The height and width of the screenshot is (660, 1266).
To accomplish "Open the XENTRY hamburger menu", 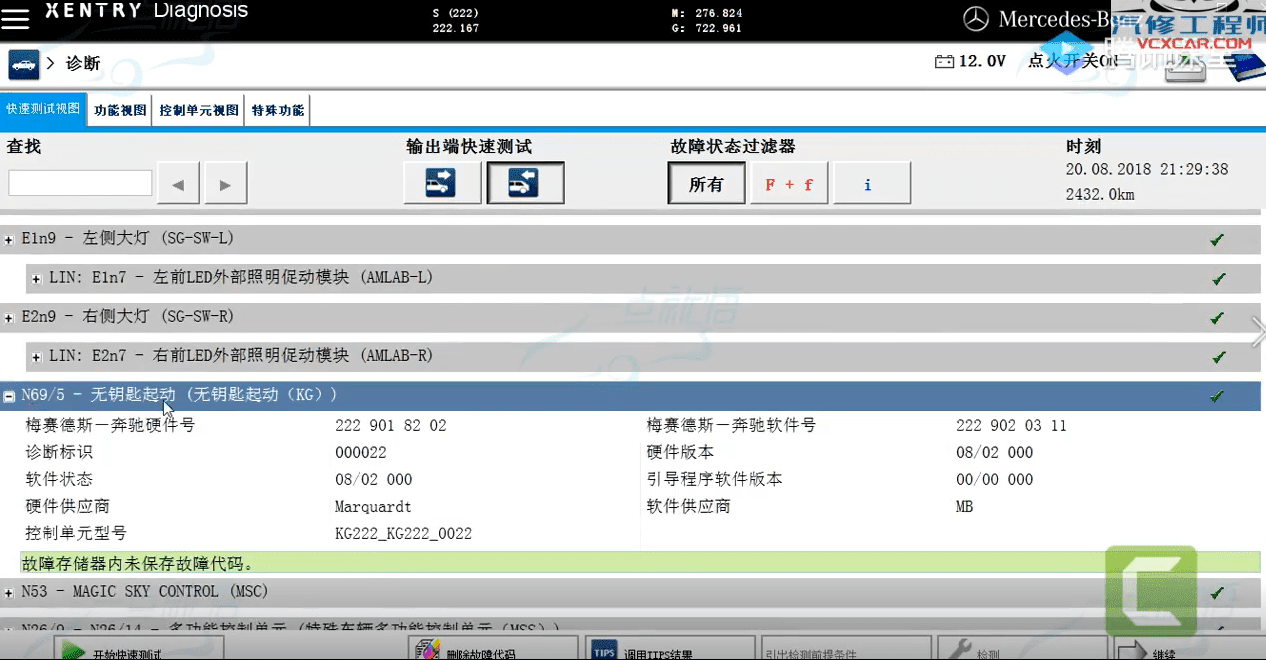I will [x=16, y=17].
